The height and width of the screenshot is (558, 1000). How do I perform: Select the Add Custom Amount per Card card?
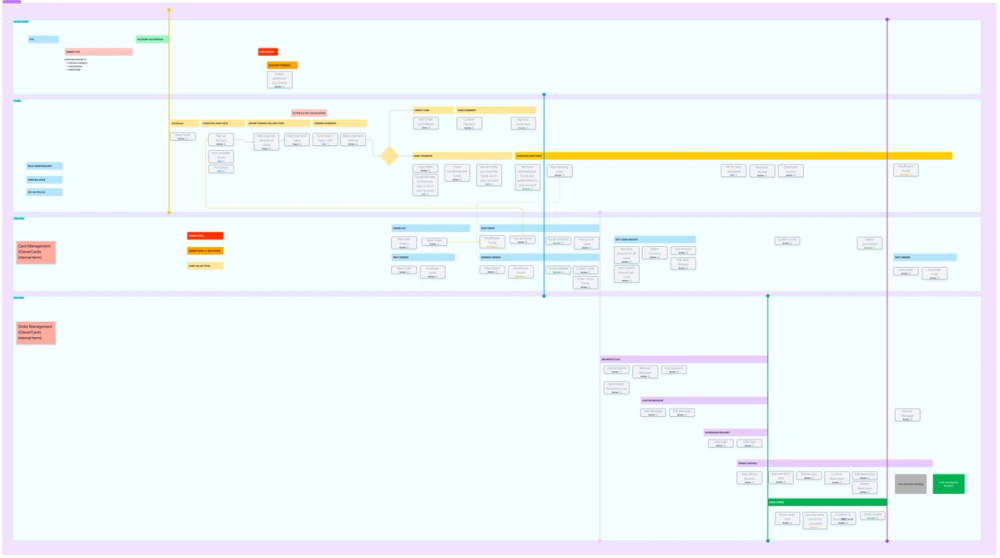[626, 274]
